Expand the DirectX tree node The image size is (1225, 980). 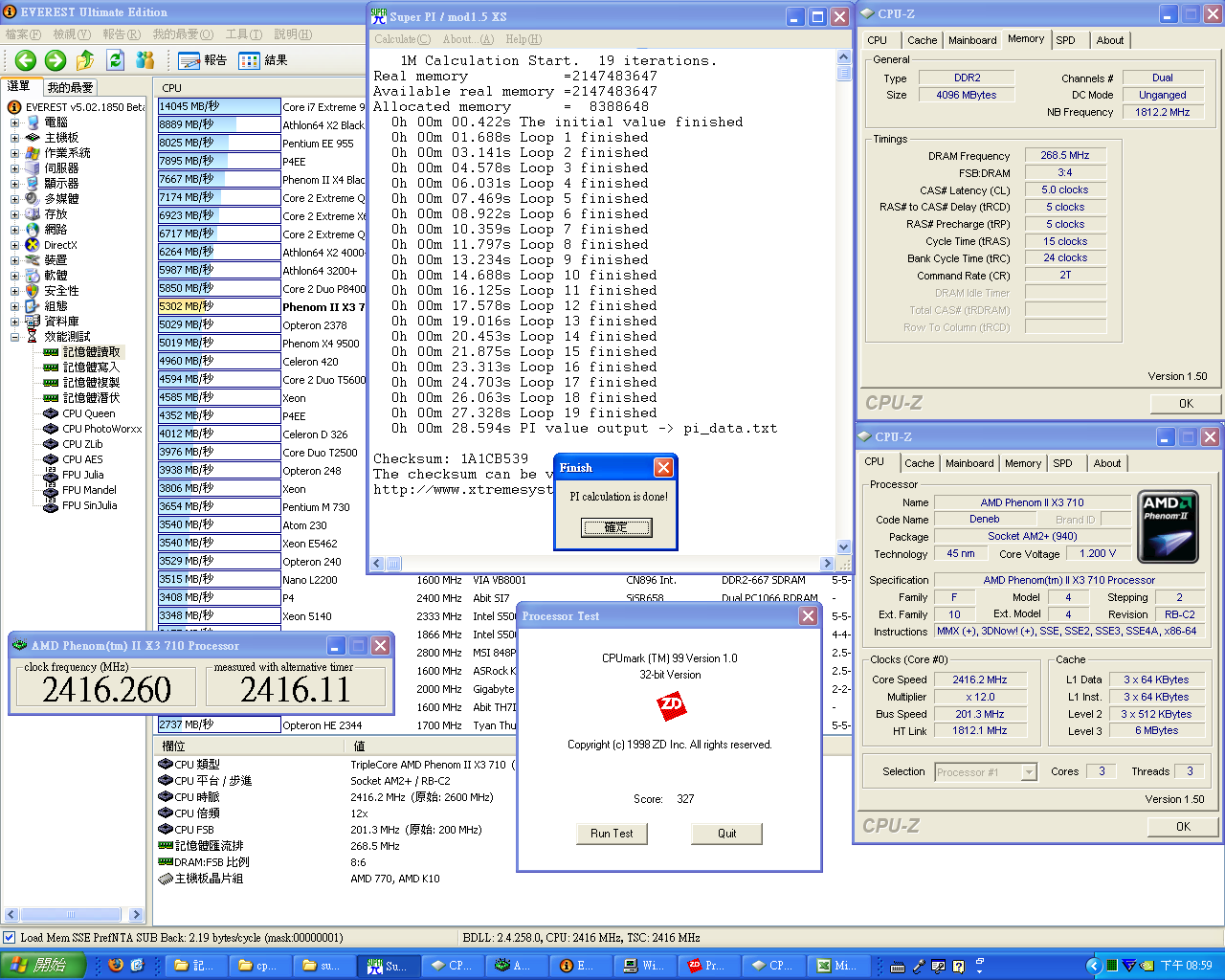pos(14,245)
